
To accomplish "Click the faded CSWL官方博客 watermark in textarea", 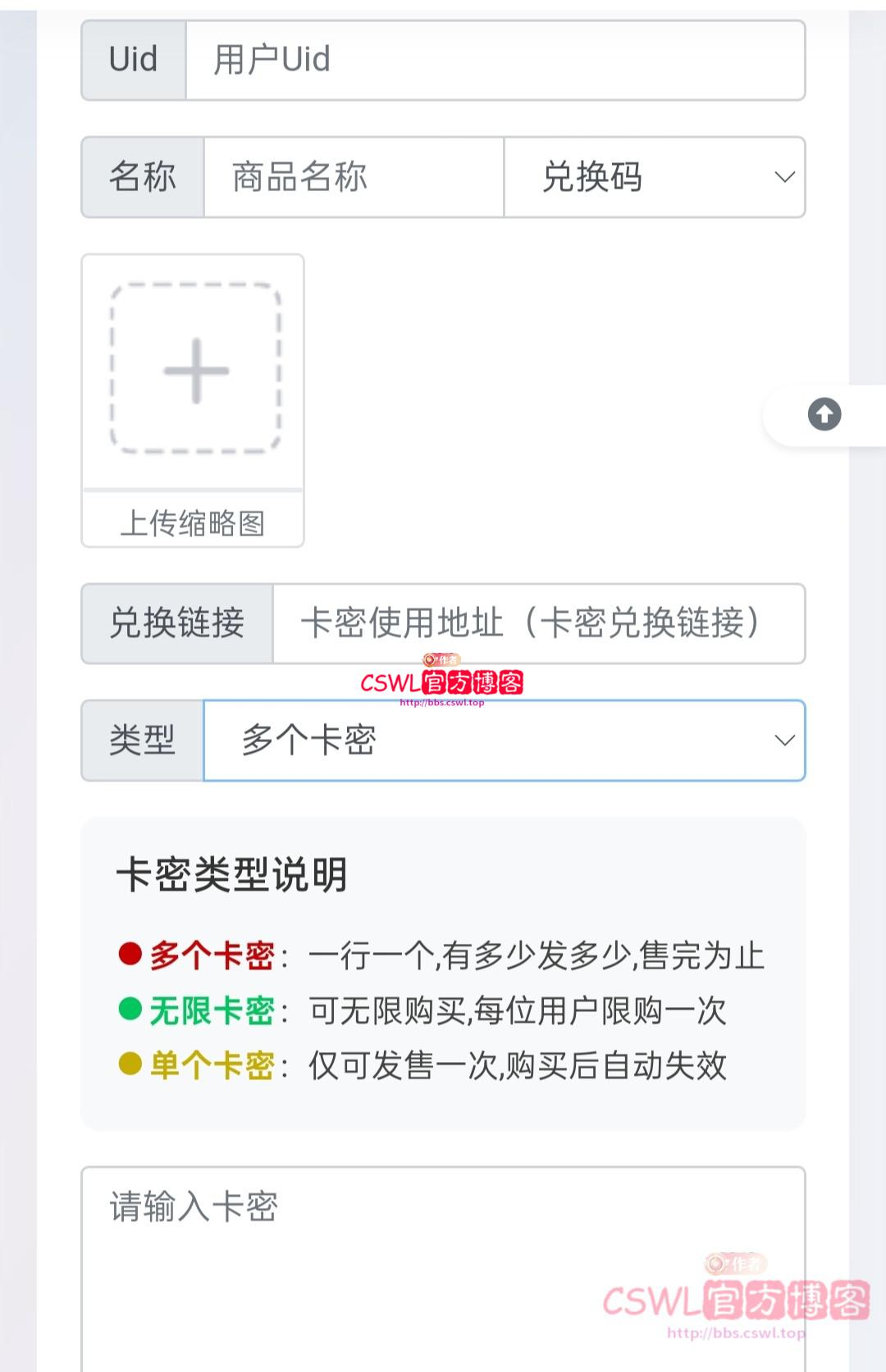I will (736, 1299).
